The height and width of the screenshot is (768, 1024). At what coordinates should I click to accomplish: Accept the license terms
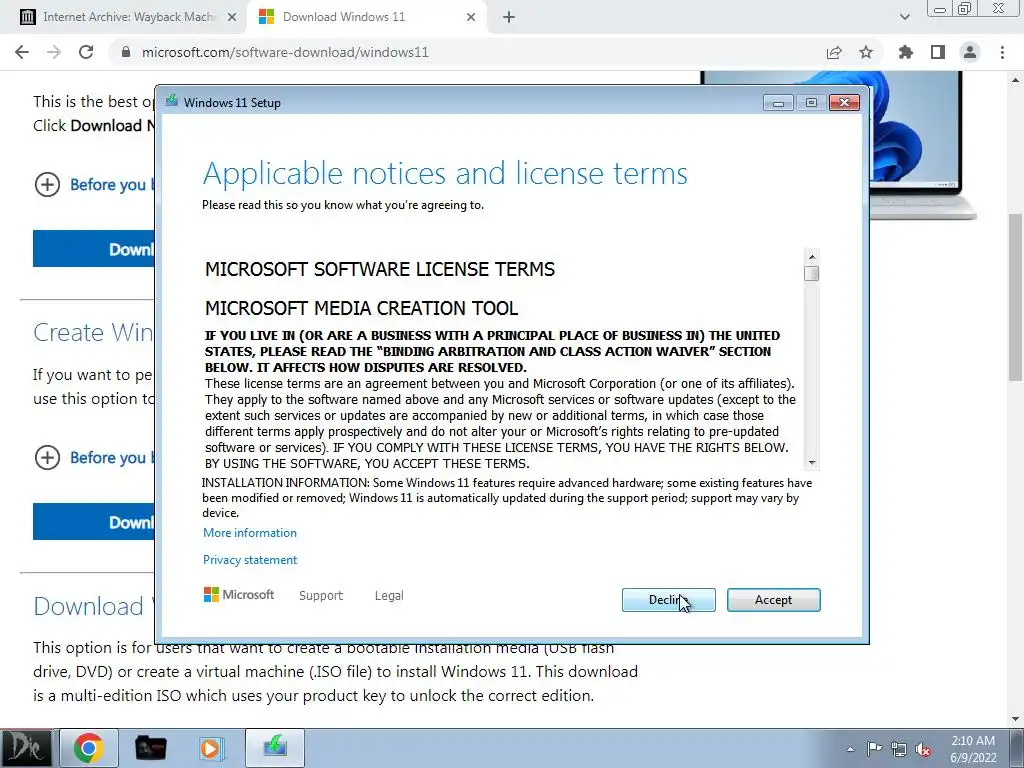pyautogui.click(x=773, y=600)
